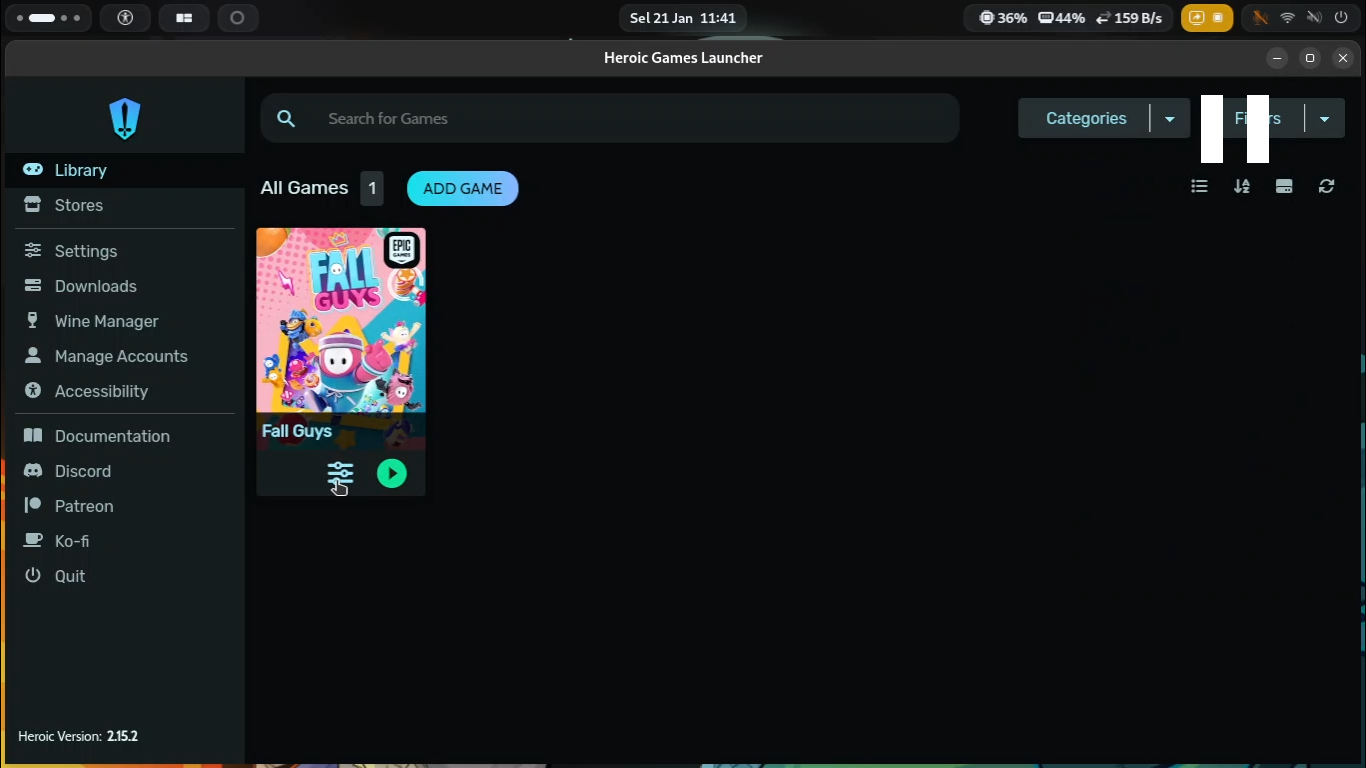The width and height of the screenshot is (1366, 768).
Task: Switch library to list view icon
Action: point(1199,186)
